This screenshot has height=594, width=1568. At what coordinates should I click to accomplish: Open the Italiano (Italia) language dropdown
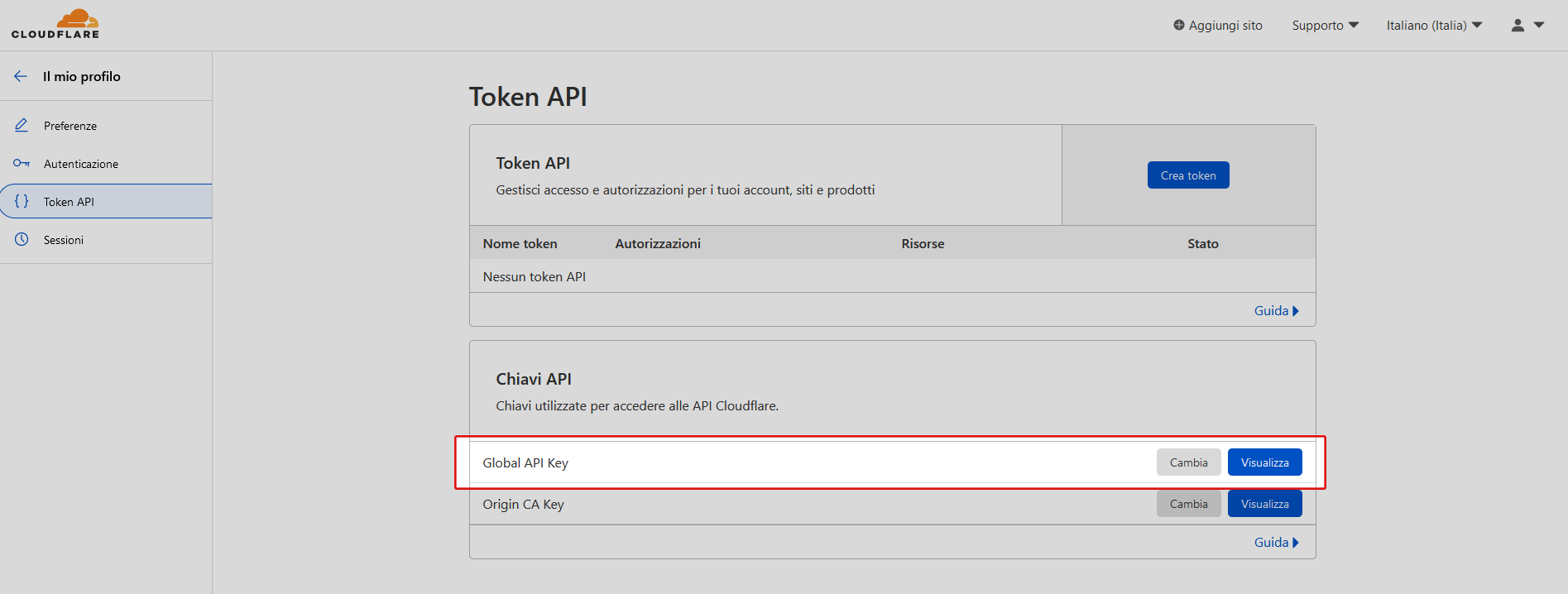[x=1434, y=25]
